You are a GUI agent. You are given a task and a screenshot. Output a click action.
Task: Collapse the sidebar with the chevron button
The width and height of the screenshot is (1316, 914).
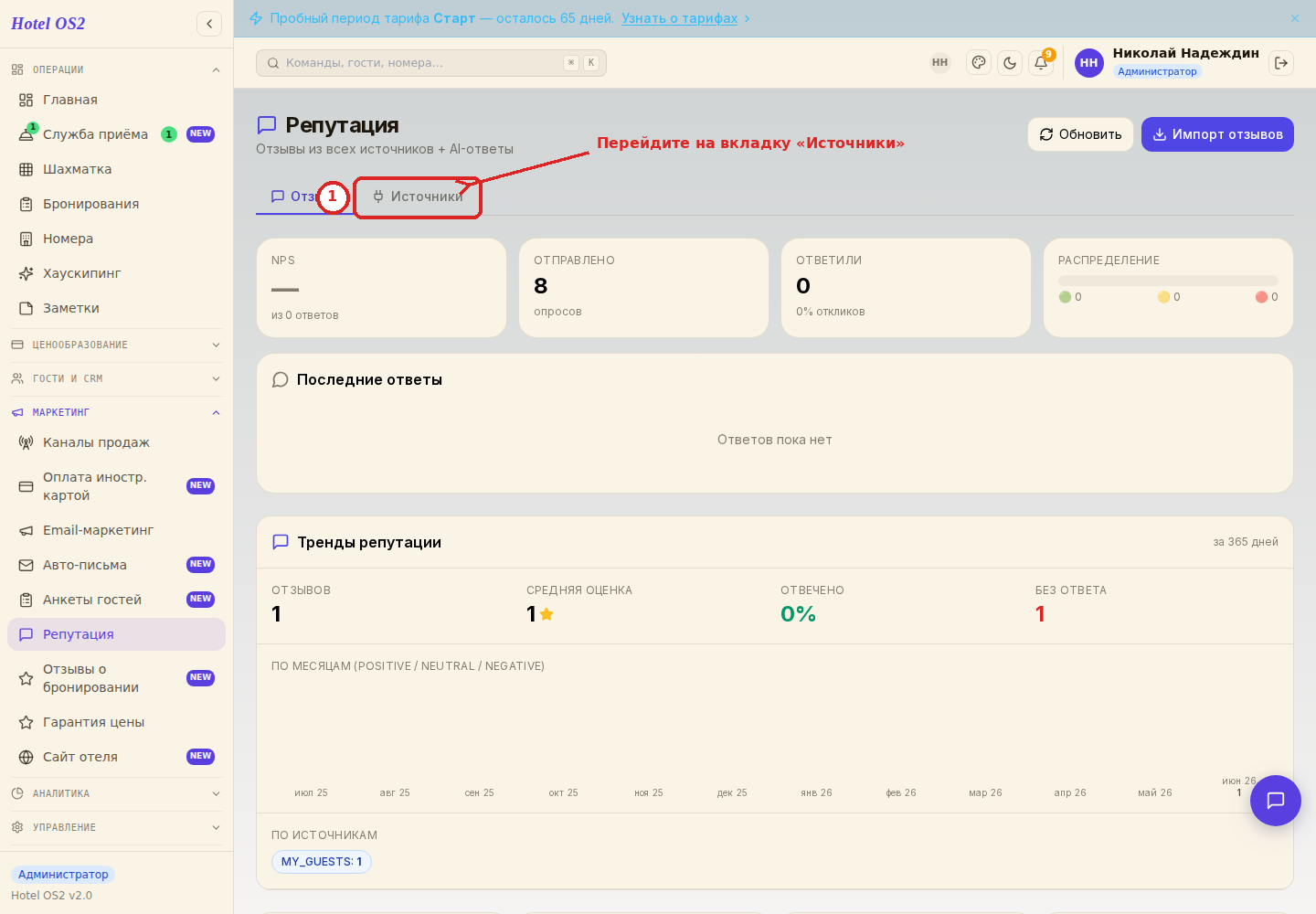[x=209, y=24]
